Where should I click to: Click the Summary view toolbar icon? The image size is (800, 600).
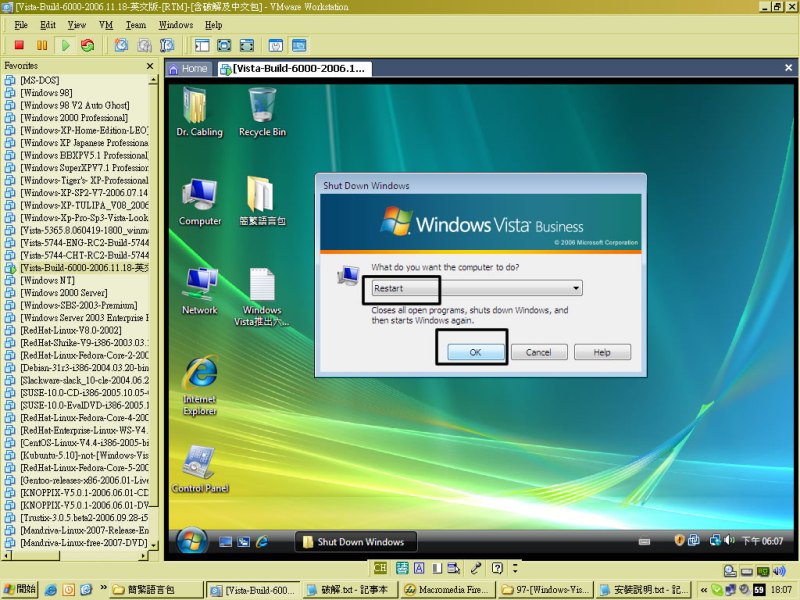[x=276, y=45]
